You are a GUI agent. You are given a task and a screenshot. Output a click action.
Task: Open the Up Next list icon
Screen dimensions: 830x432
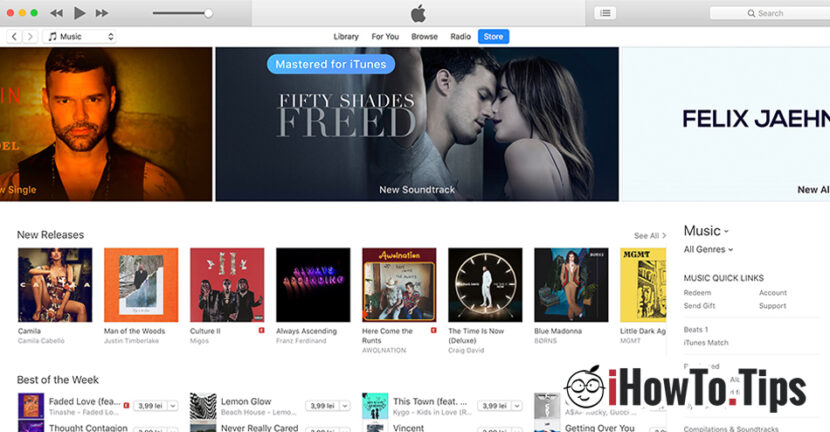coord(605,13)
